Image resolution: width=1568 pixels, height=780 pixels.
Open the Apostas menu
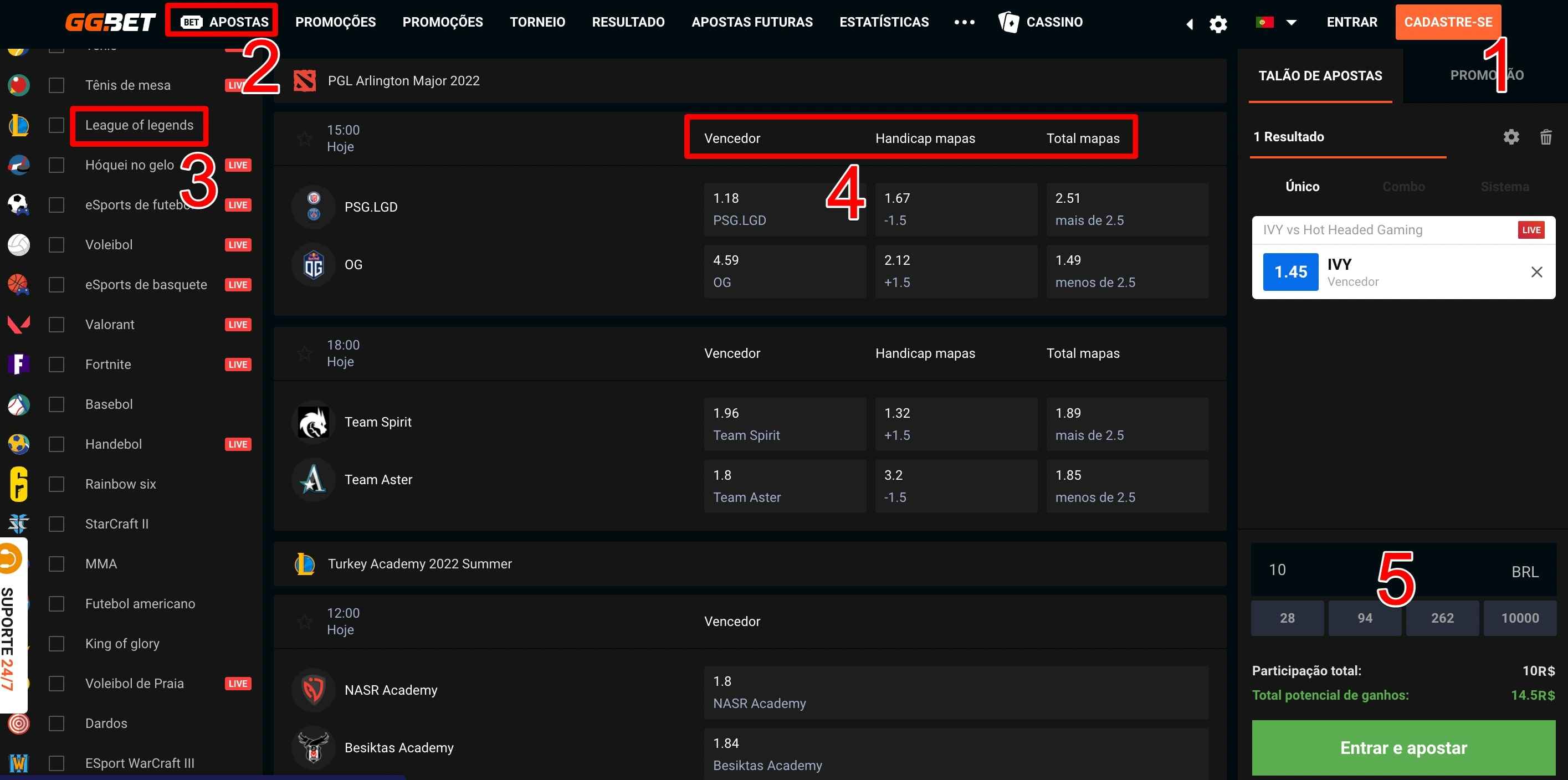pyautogui.click(x=224, y=22)
